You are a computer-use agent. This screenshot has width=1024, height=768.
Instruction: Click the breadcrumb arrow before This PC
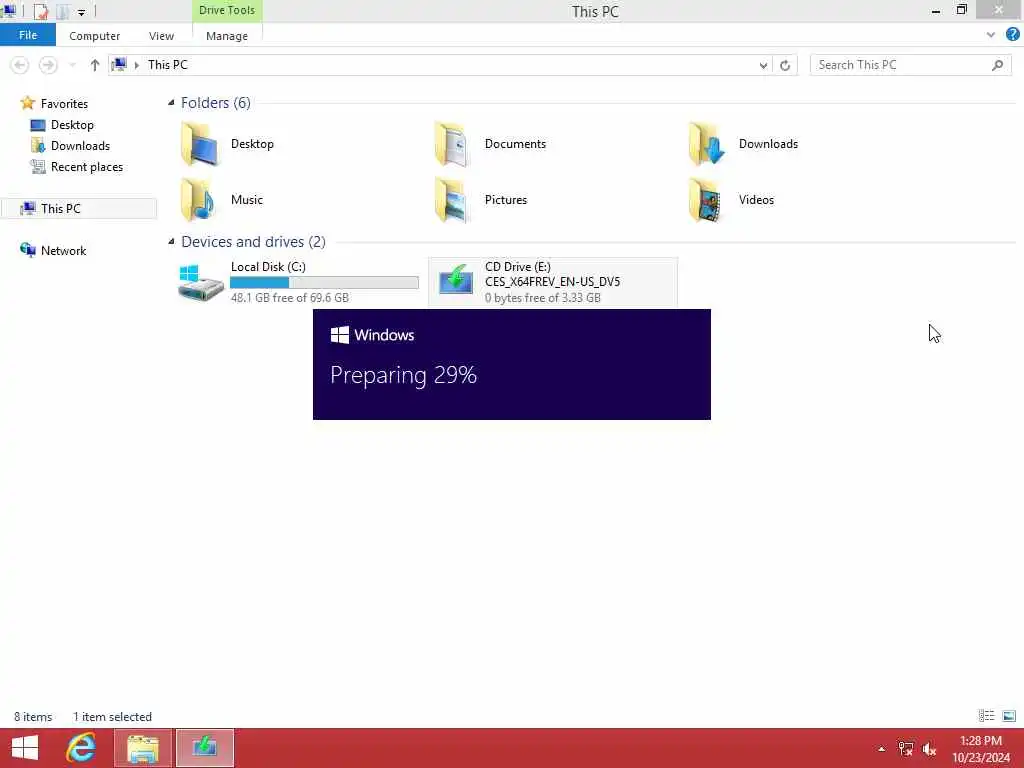[136, 65]
